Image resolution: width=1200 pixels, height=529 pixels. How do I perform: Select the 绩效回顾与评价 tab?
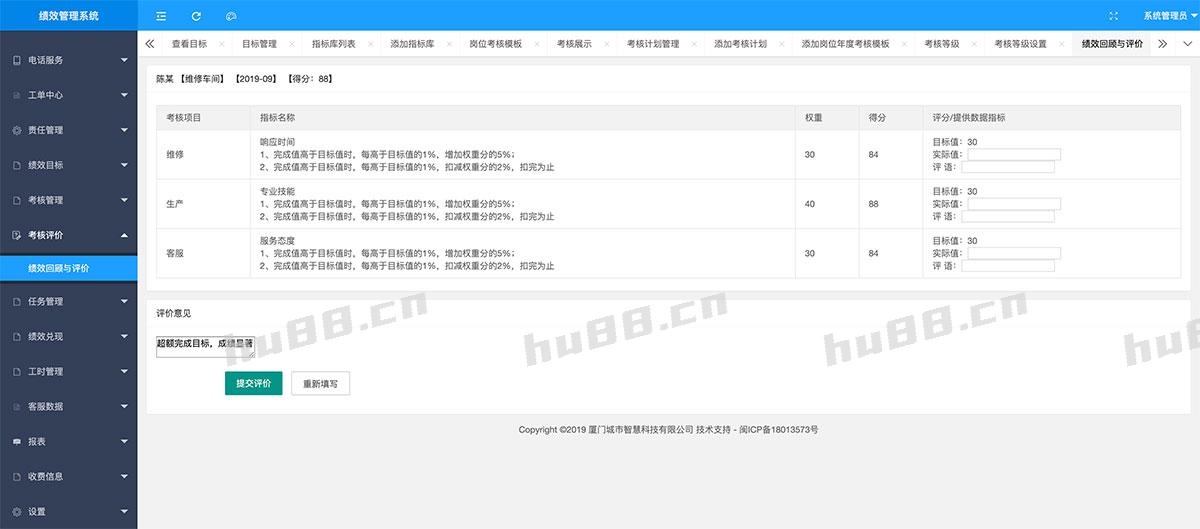click(x=1112, y=44)
